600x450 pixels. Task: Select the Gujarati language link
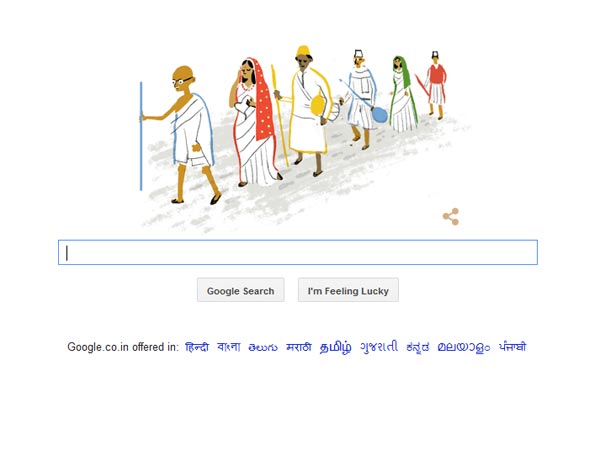379,347
